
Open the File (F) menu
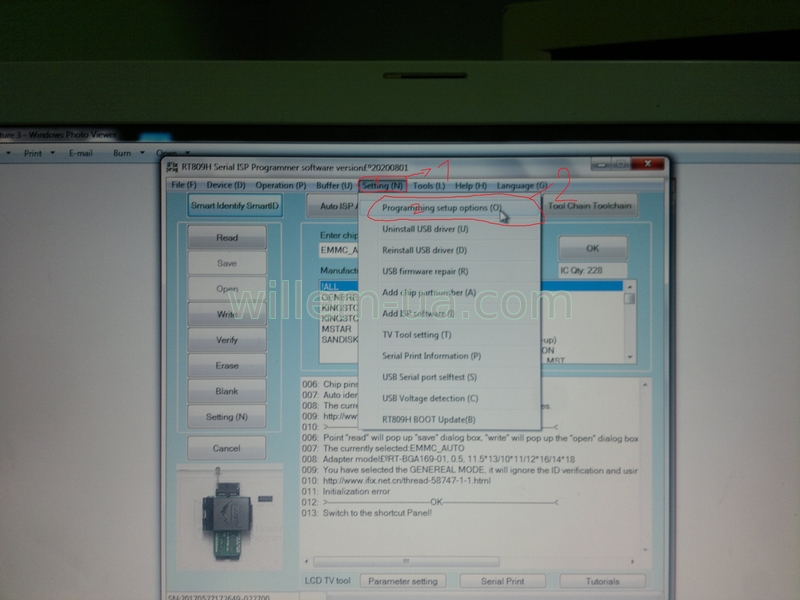point(184,185)
